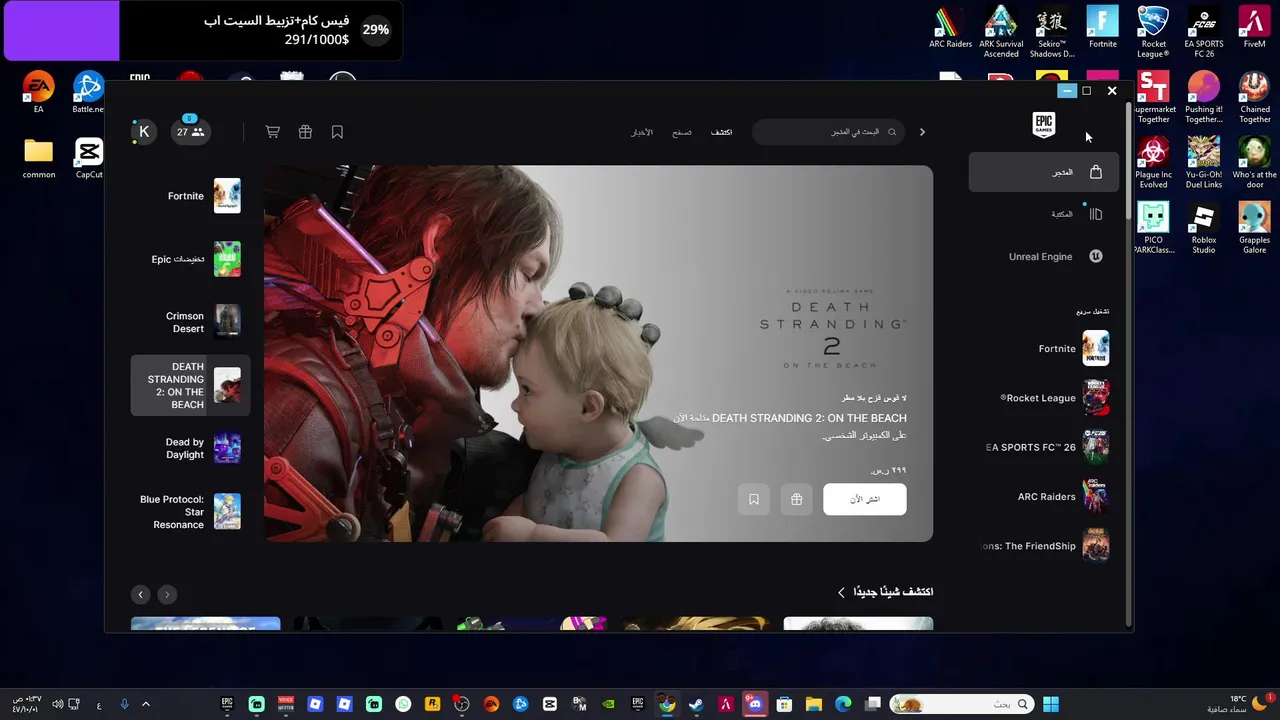Open the Who's at the door shortcut

click(x=1255, y=163)
